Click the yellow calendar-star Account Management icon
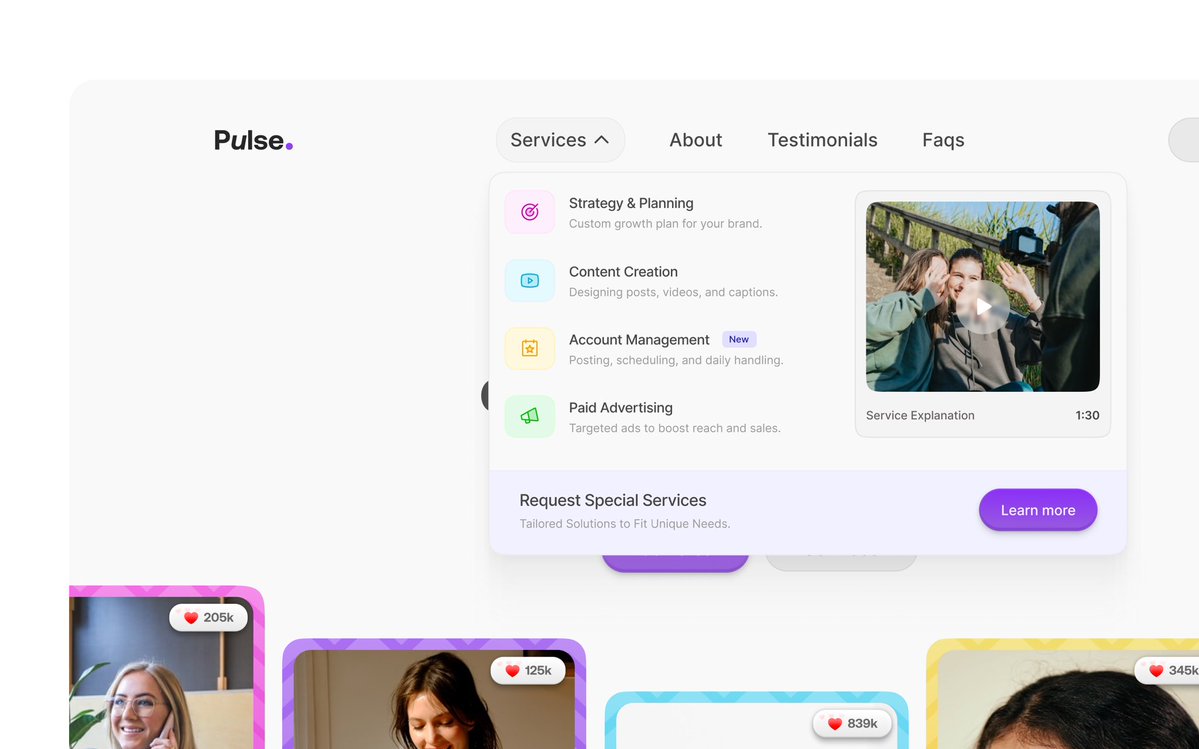1199x749 pixels. click(529, 349)
